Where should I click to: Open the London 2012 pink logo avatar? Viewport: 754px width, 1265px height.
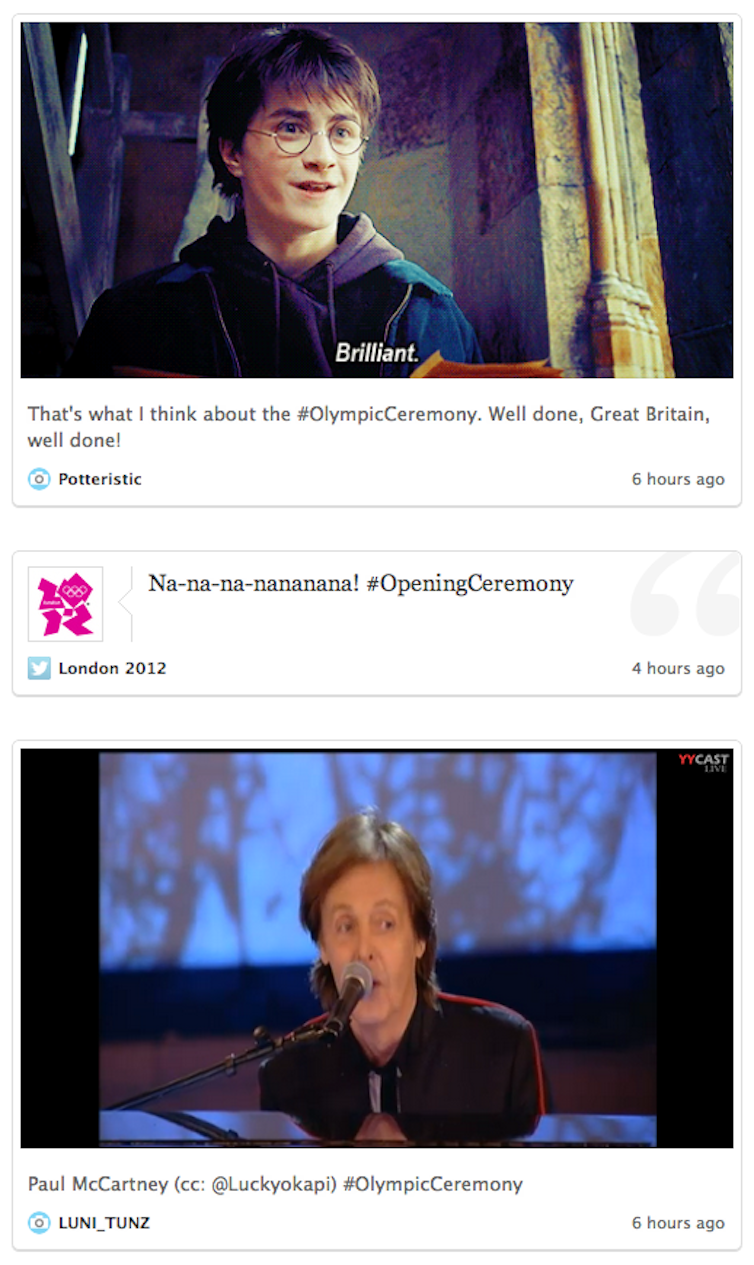pyautogui.click(x=65, y=604)
